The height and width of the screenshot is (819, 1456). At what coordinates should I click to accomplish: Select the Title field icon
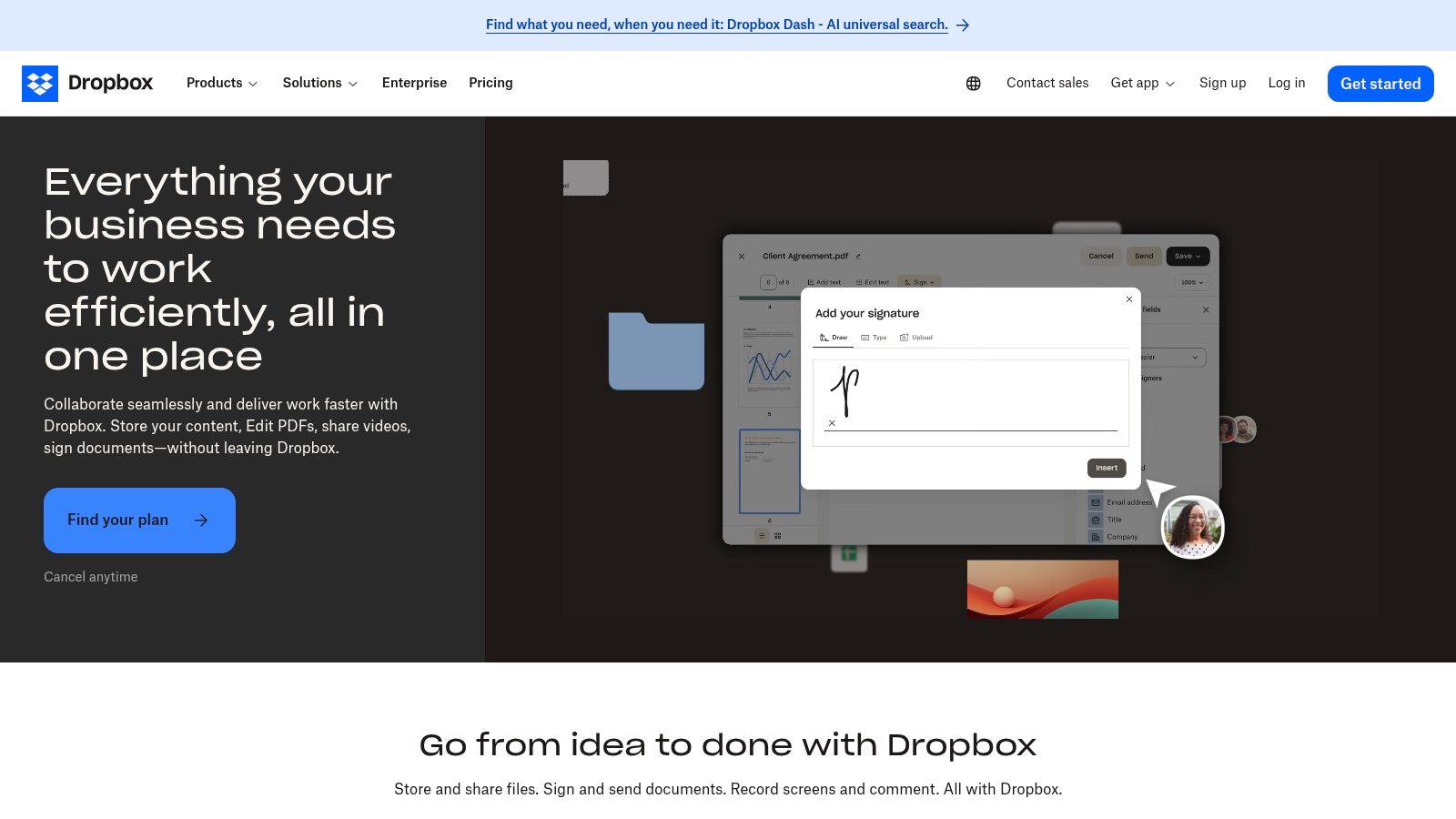[1096, 520]
